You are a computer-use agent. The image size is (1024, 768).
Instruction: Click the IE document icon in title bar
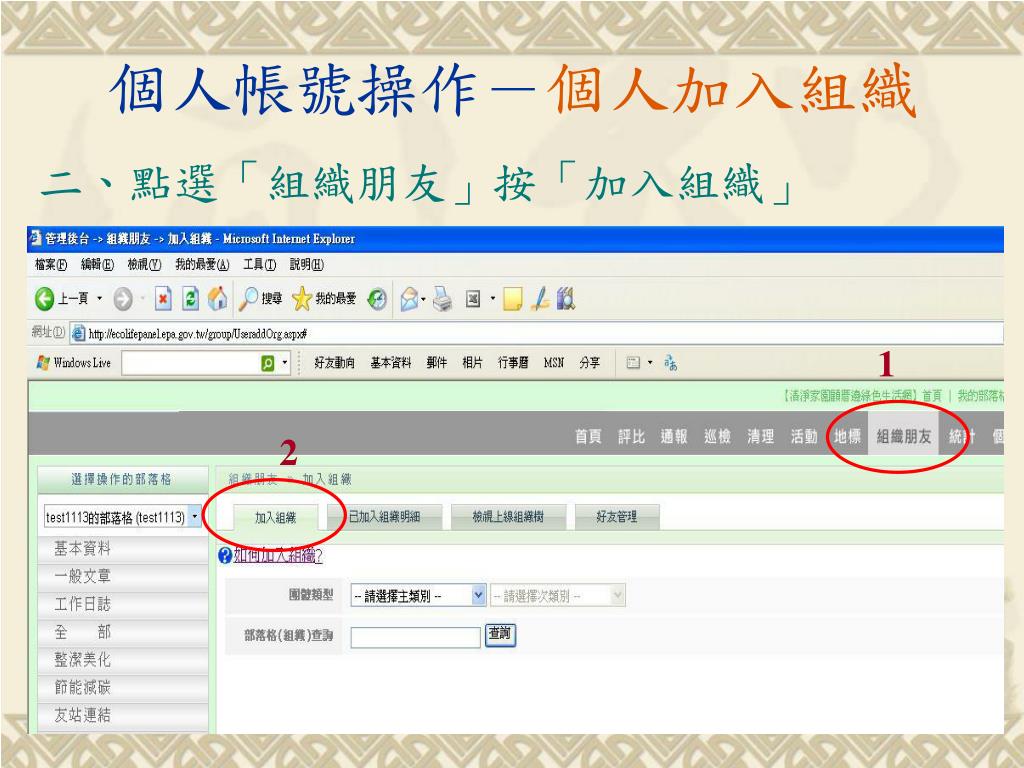pos(36,238)
